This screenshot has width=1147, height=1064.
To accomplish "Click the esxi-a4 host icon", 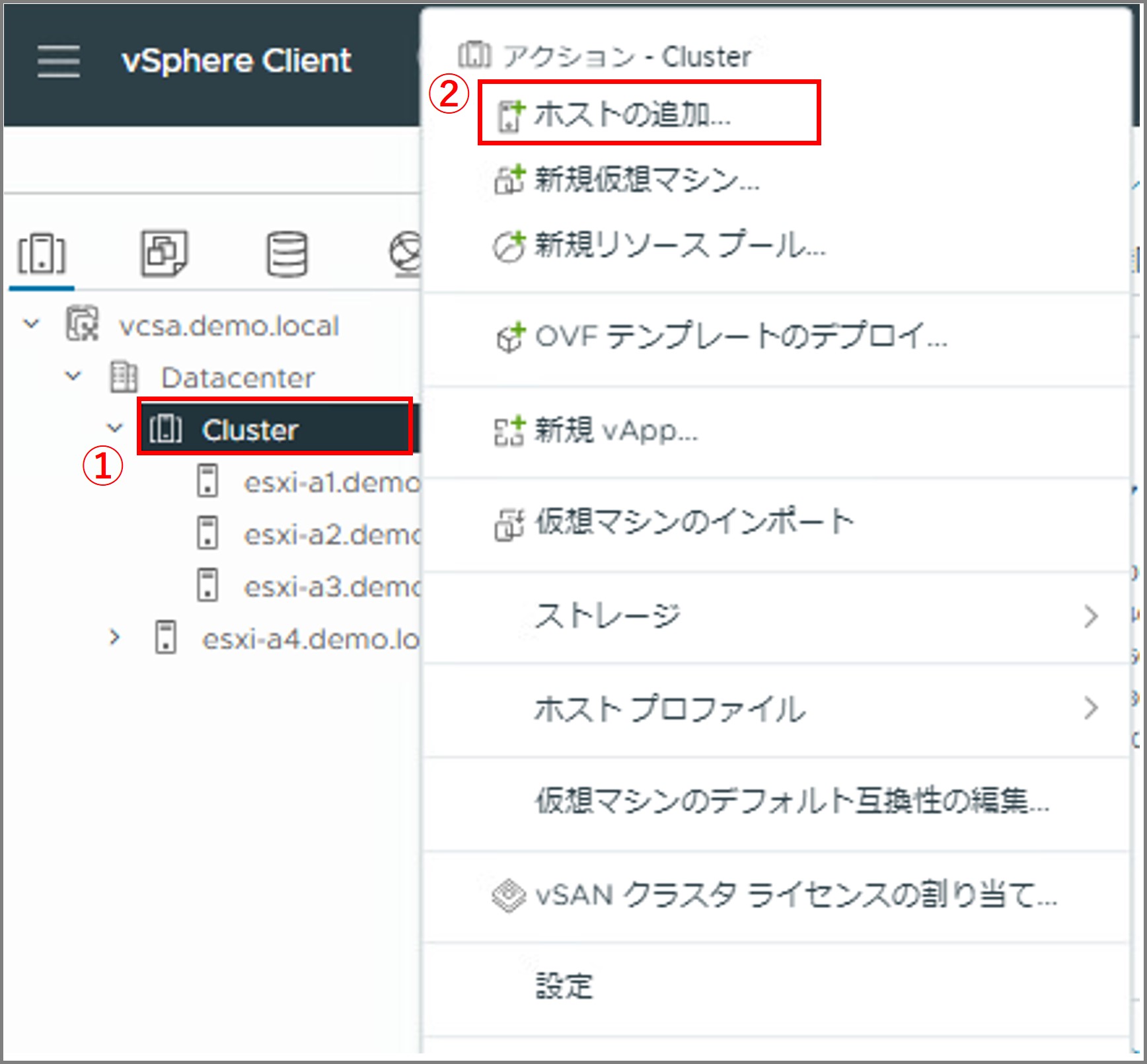I will (165, 637).
